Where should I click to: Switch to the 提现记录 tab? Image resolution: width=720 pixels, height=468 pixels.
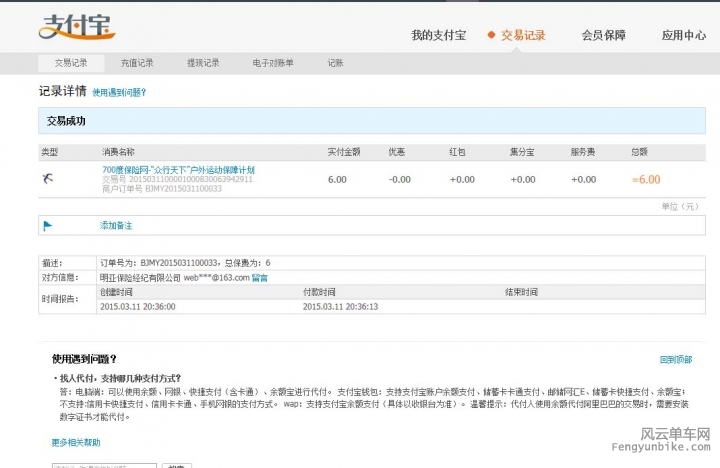tap(203, 63)
